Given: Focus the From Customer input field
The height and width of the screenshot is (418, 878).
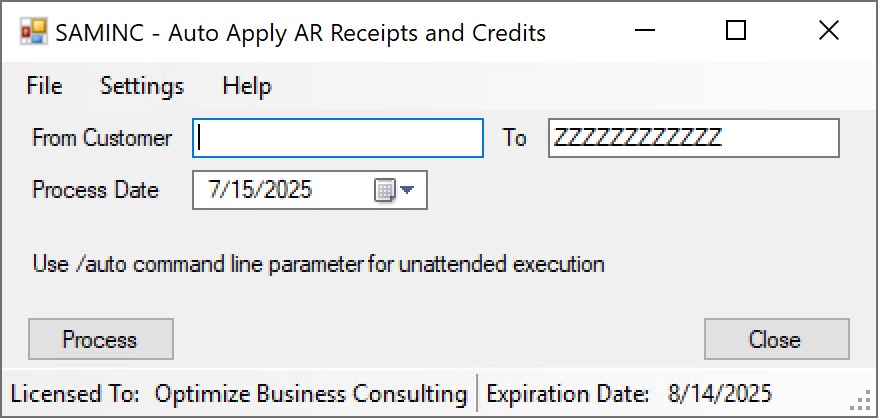Looking at the screenshot, I should click(338, 138).
